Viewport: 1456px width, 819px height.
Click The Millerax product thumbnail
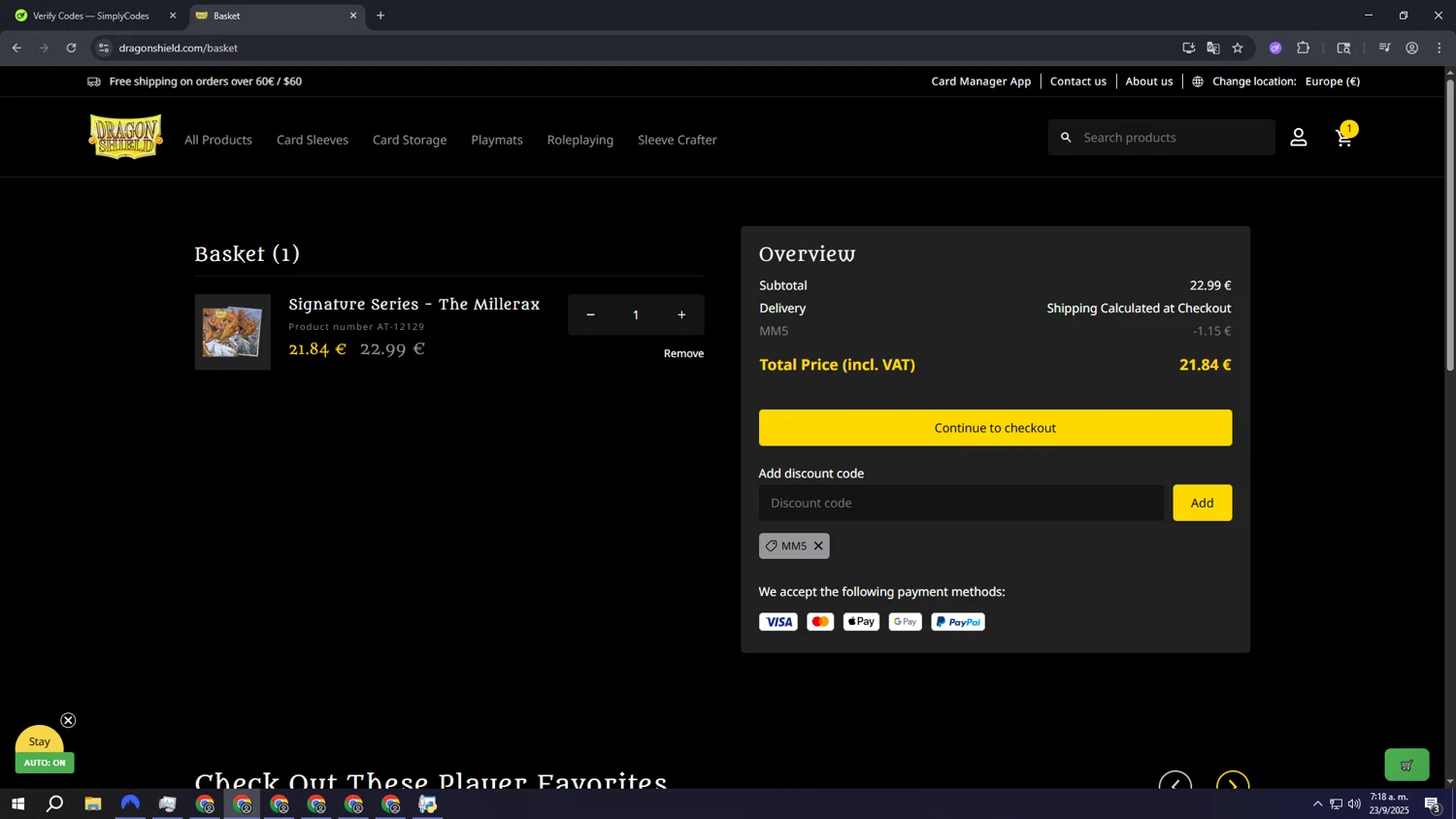pos(232,332)
